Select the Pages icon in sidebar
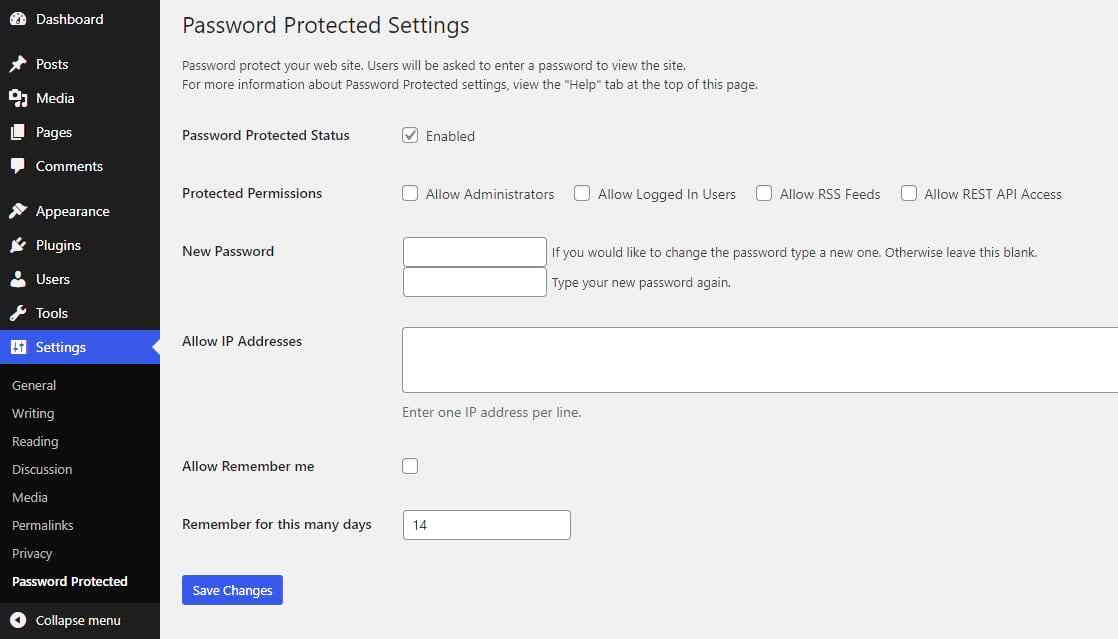 (x=18, y=132)
